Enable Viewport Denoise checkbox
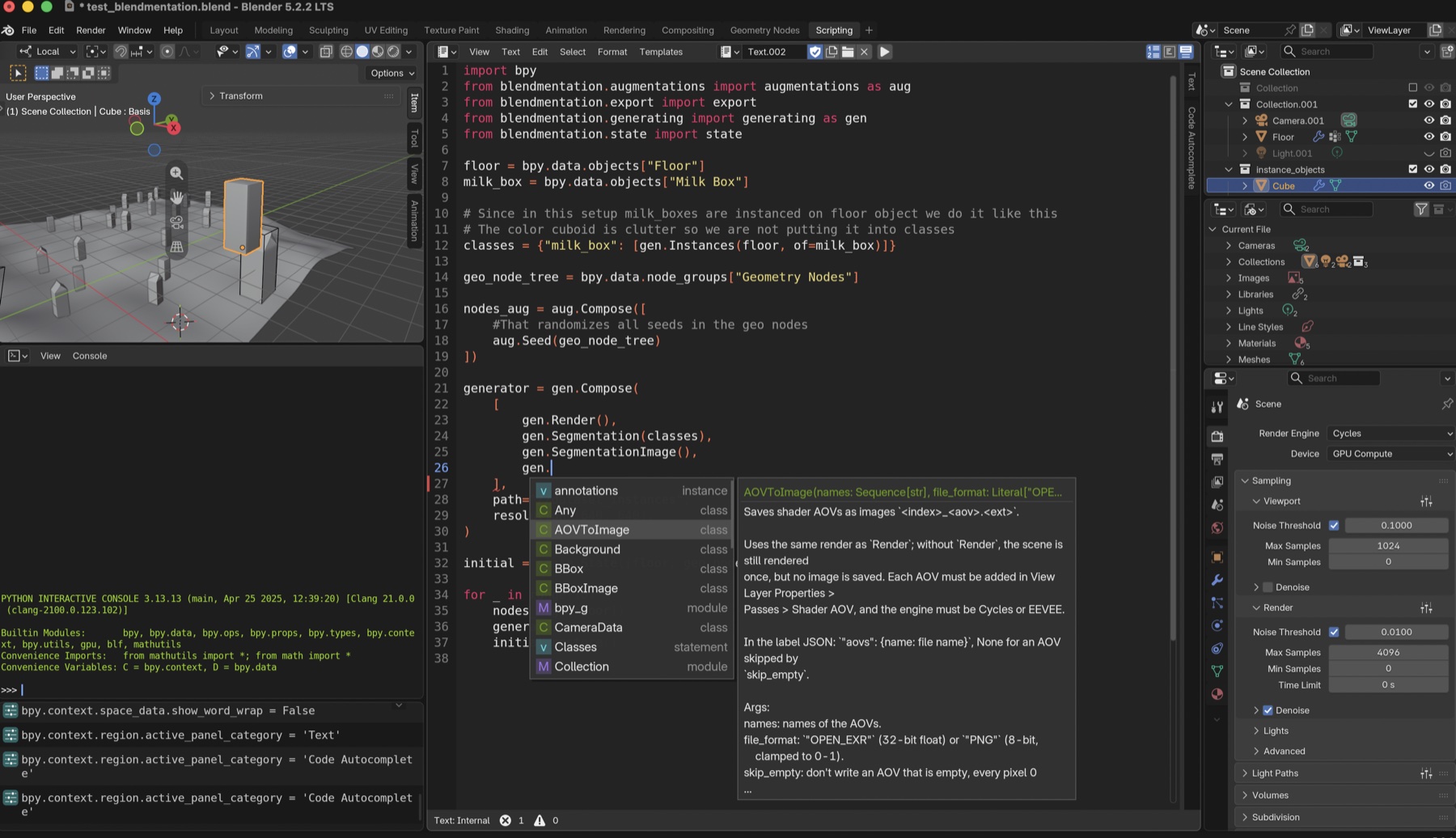This screenshot has height=838, width=1456. point(1268,587)
